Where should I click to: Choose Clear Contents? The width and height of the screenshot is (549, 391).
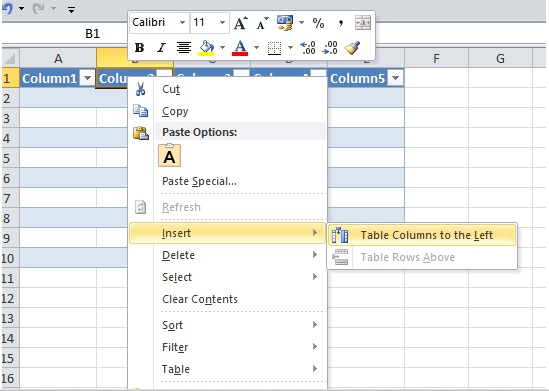pos(228,299)
